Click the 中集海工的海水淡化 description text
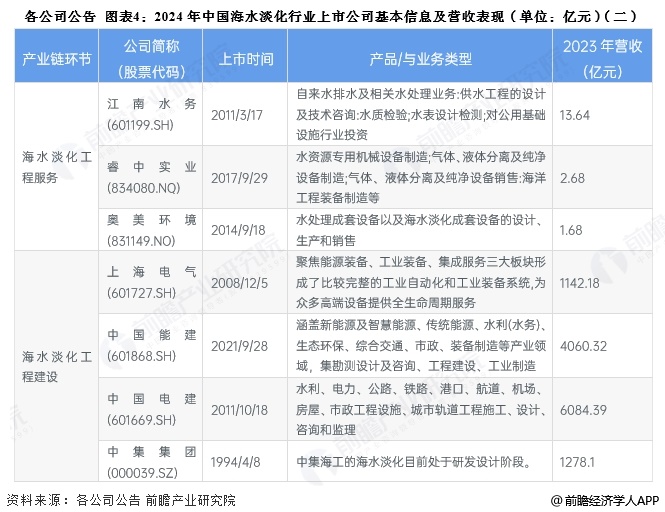 click(x=414, y=462)
